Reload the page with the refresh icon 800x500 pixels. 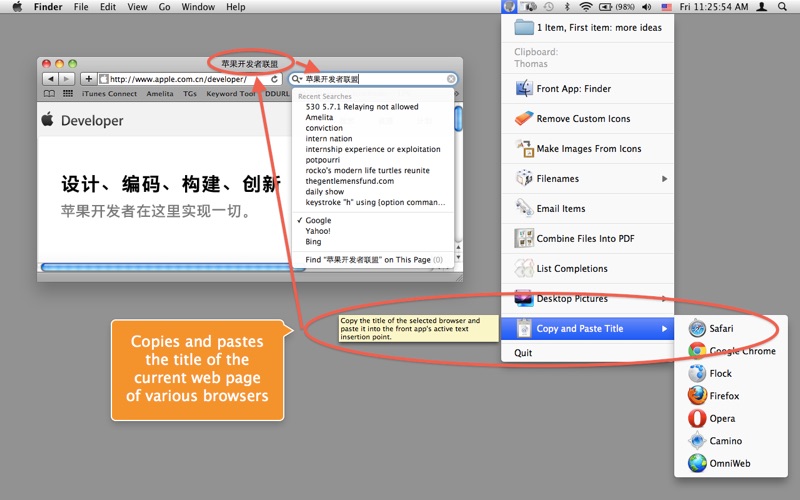tap(274, 79)
